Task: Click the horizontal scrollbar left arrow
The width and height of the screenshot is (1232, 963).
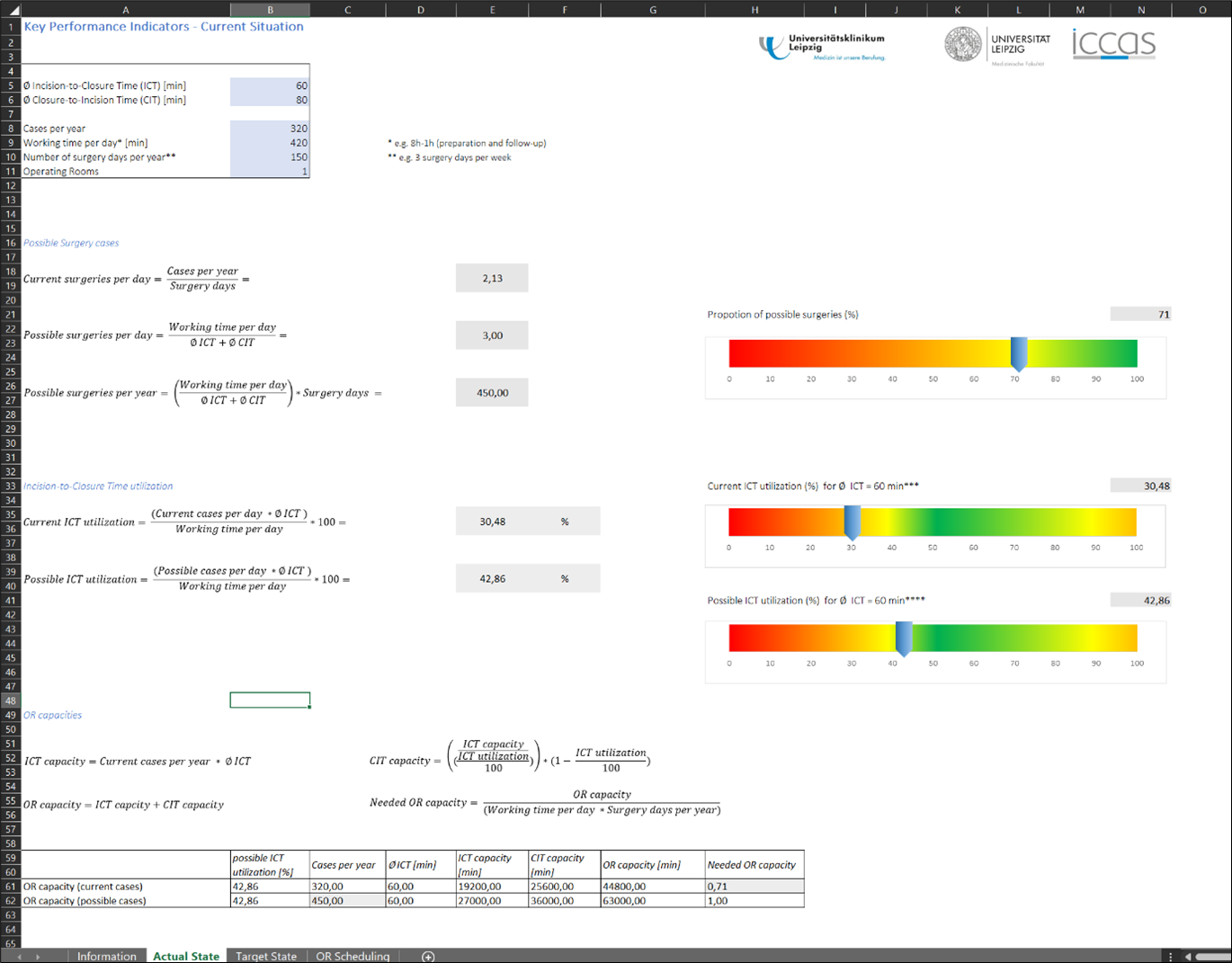Action: click(1188, 956)
